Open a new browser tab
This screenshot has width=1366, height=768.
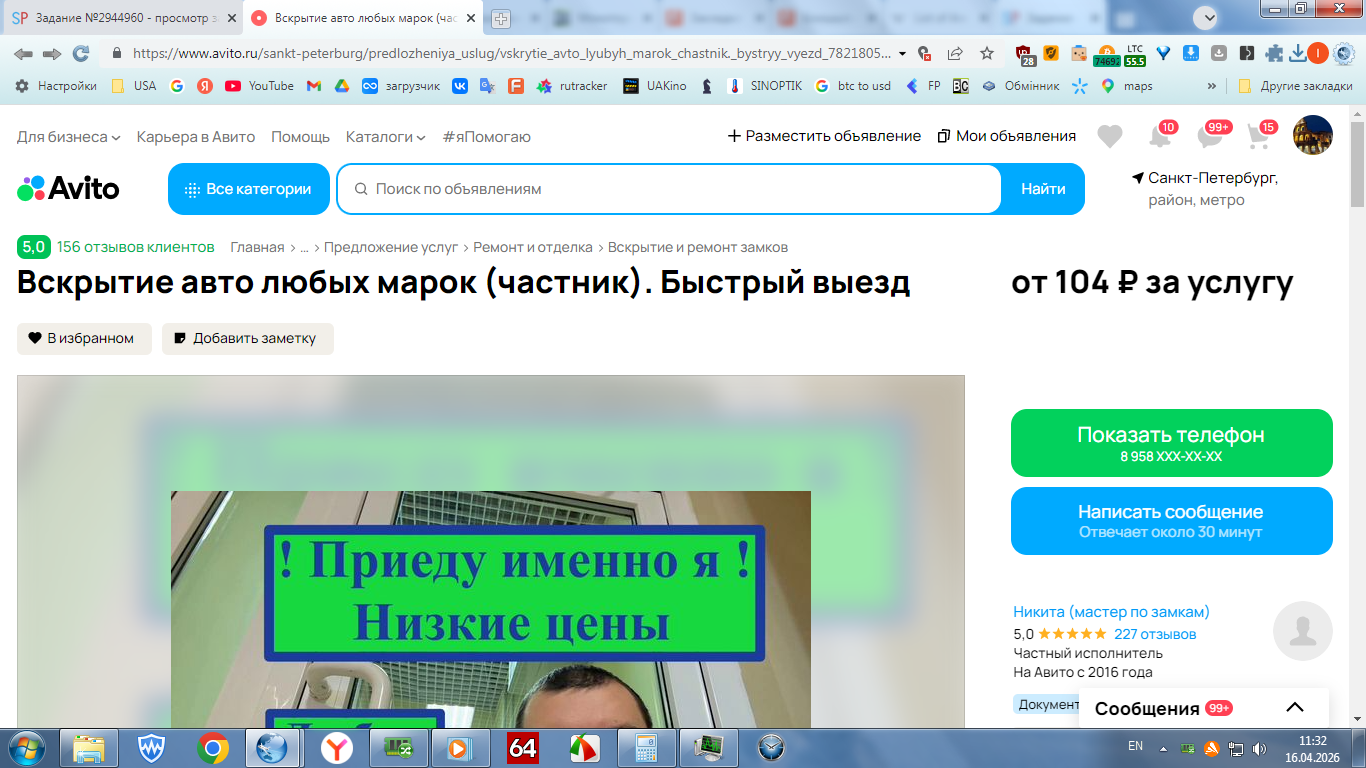(x=501, y=18)
